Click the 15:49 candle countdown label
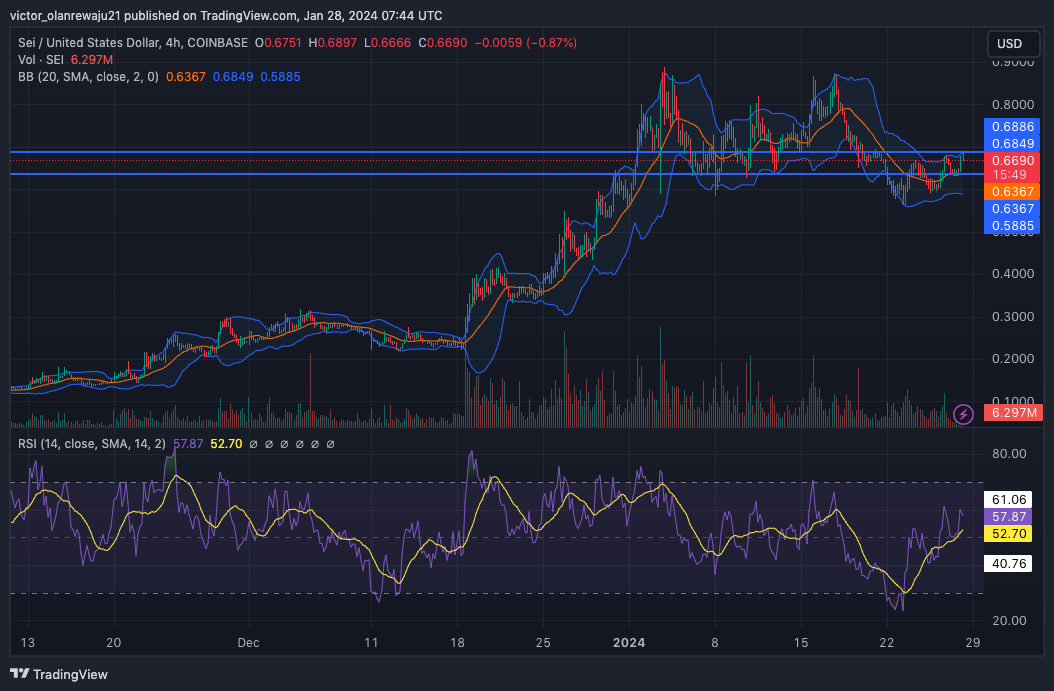 pyautogui.click(x=1012, y=175)
